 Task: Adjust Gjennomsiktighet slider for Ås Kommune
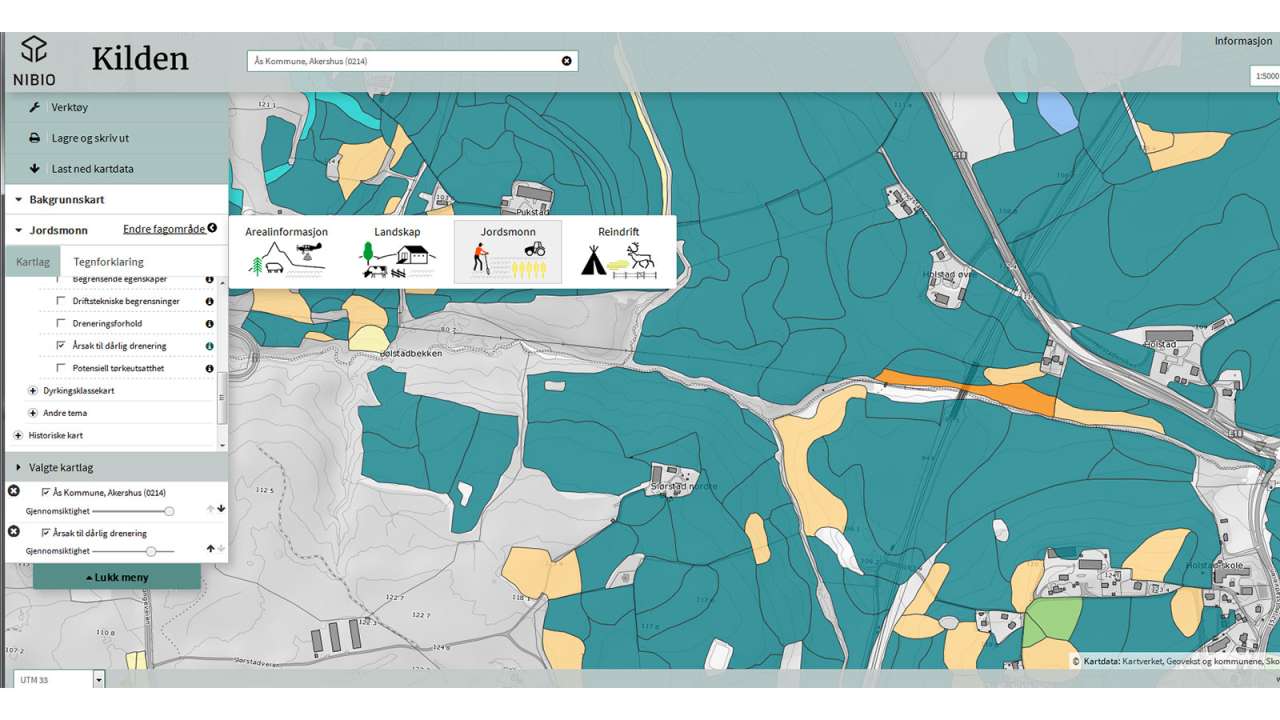pos(169,510)
